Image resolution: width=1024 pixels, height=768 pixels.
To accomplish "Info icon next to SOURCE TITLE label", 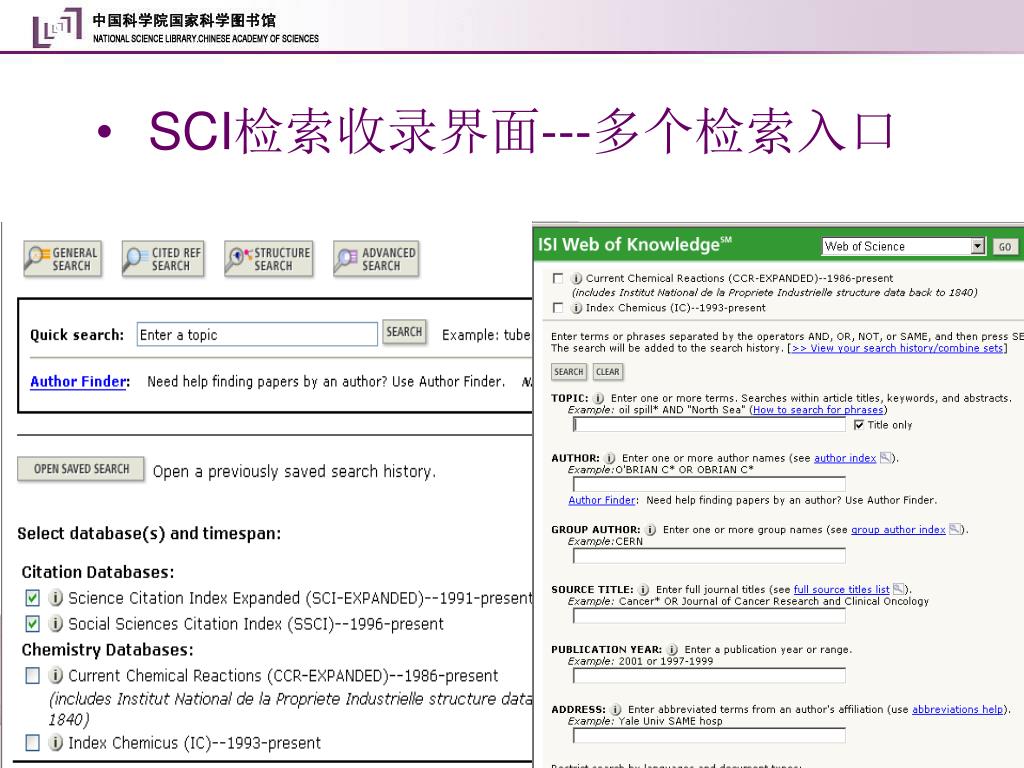I will click(x=643, y=589).
